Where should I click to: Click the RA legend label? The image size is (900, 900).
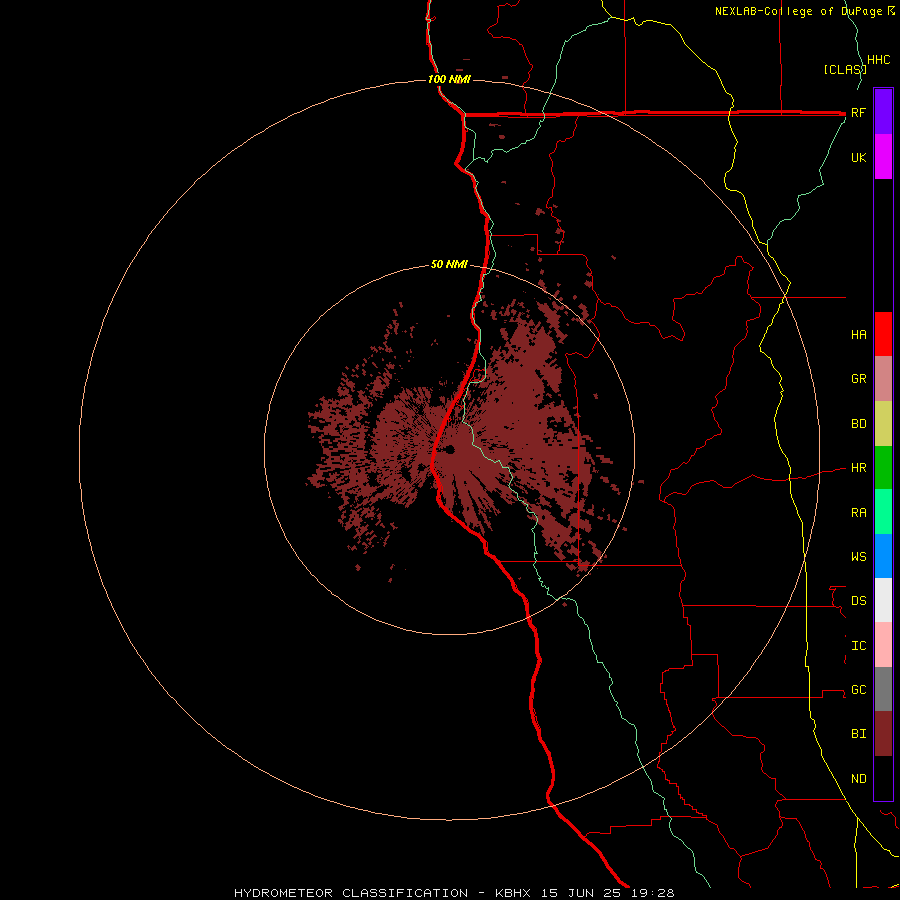[858, 513]
